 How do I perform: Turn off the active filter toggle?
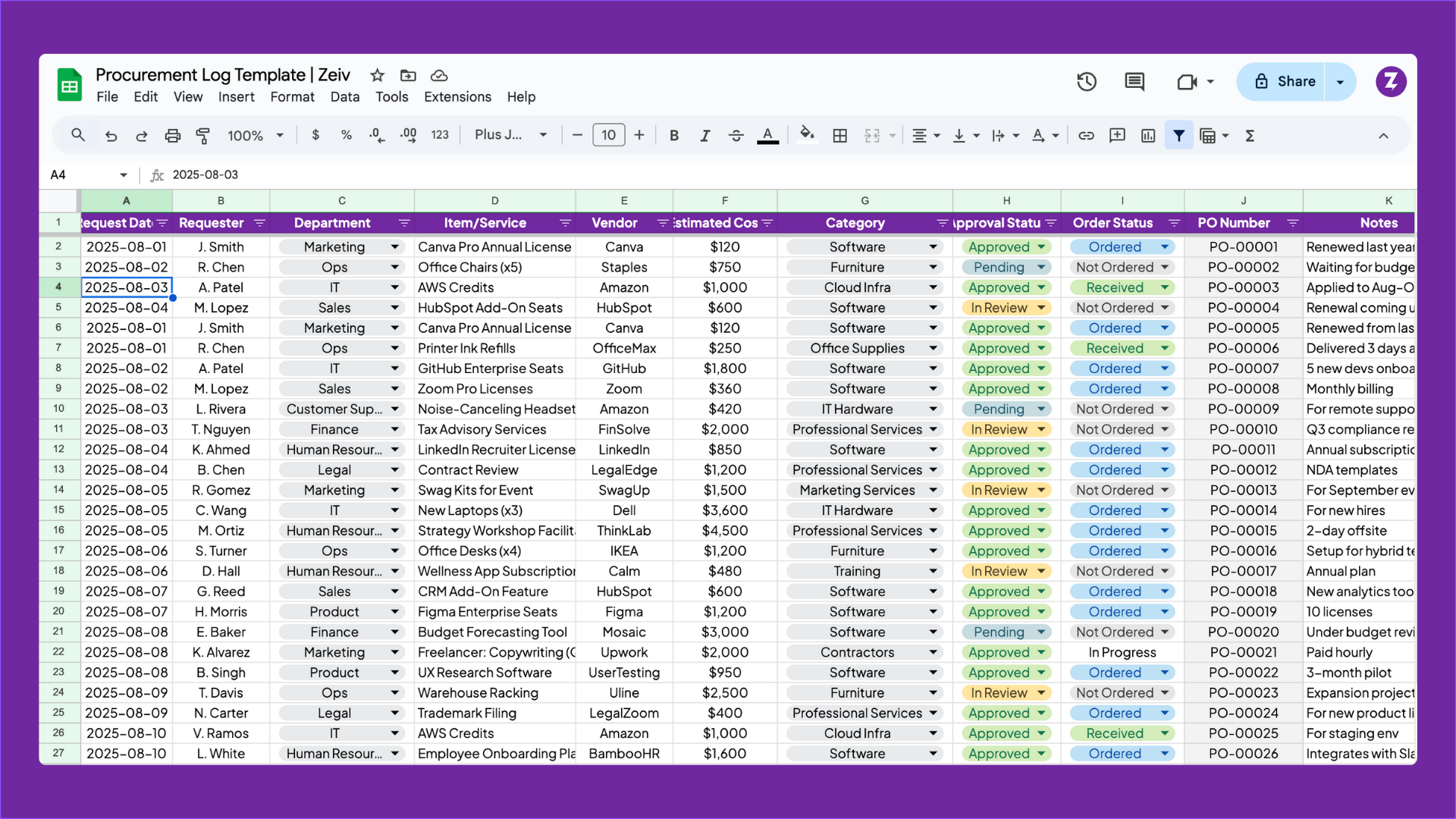[x=1179, y=135]
